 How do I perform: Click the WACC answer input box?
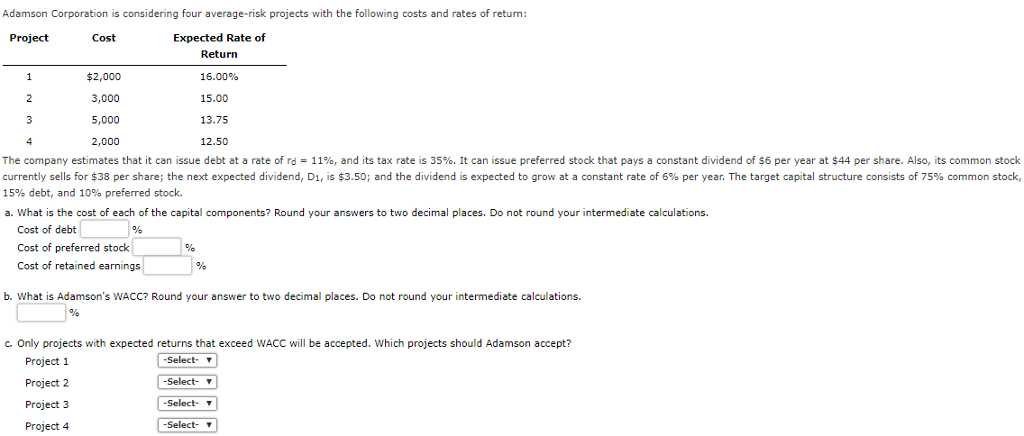[42, 313]
